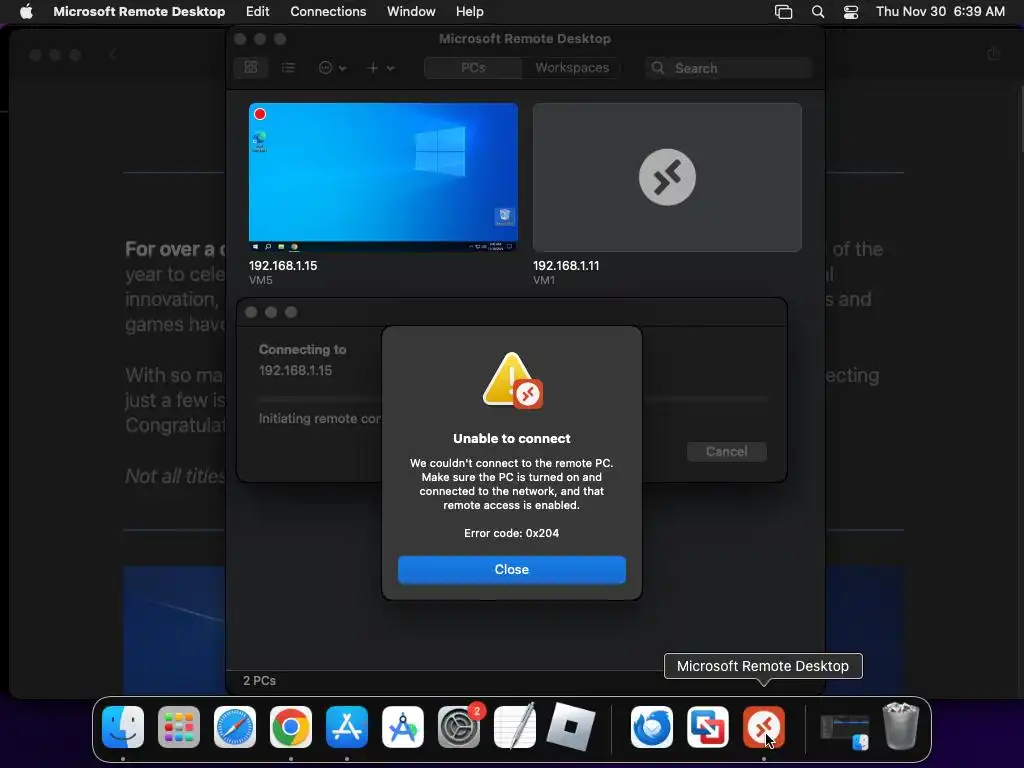Screen dimensions: 1024x768
Task: Click the share icon in background window
Action: [994, 54]
